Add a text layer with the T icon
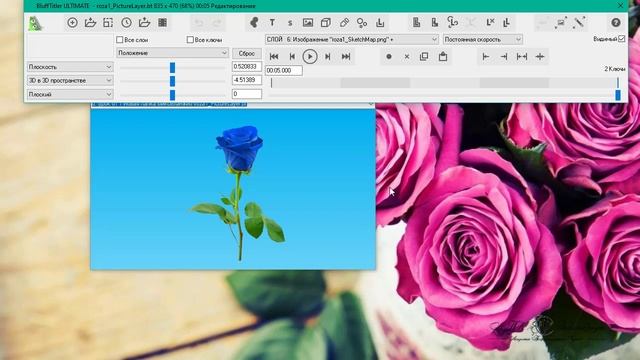Screen dimensions: 640x360 coord(272,23)
